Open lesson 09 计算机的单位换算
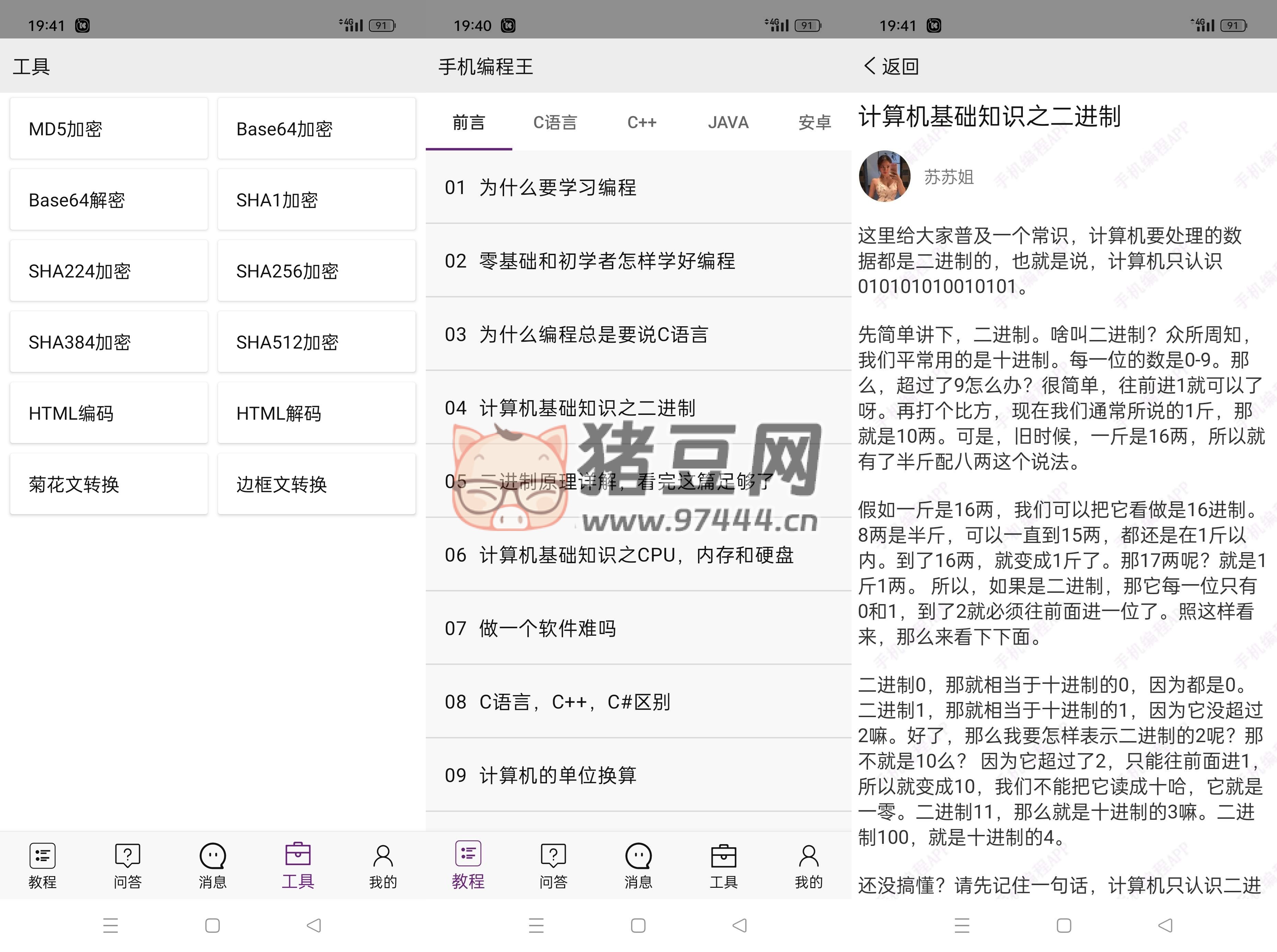Viewport: 1277px width, 952px height. tap(638, 775)
